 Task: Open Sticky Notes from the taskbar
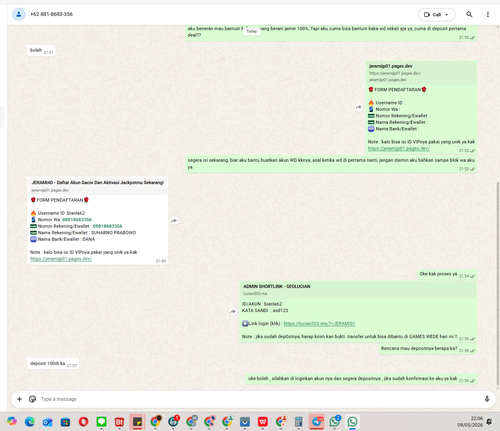[137, 422]
